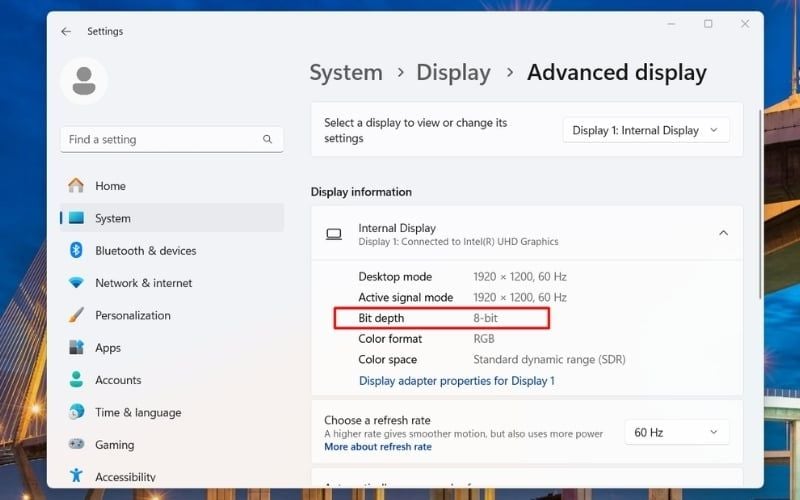Click the back arrow in Settings

click(66, 32)
